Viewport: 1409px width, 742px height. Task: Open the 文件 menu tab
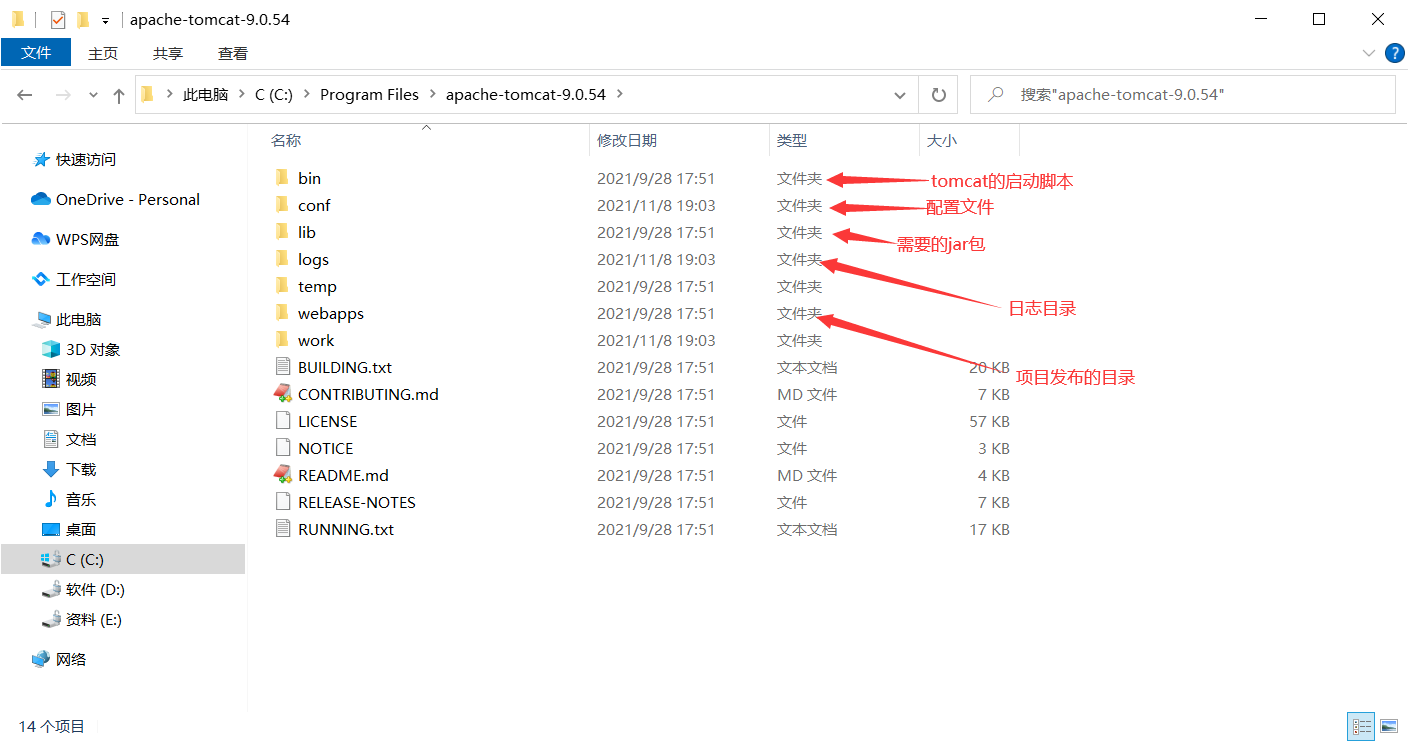[36, 52]
